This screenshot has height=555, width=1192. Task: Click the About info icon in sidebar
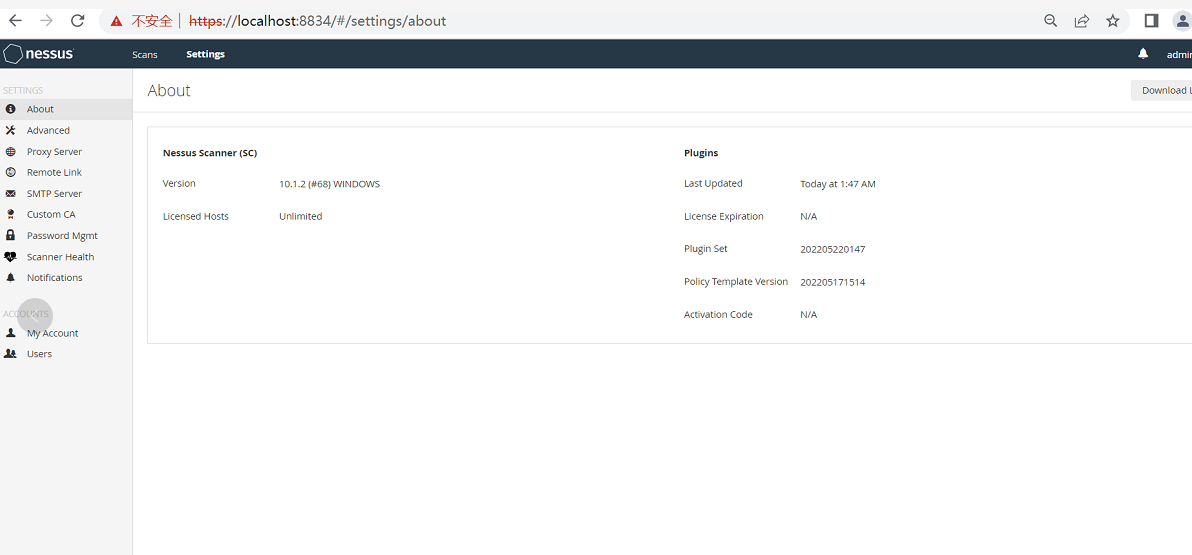(11, 109)
